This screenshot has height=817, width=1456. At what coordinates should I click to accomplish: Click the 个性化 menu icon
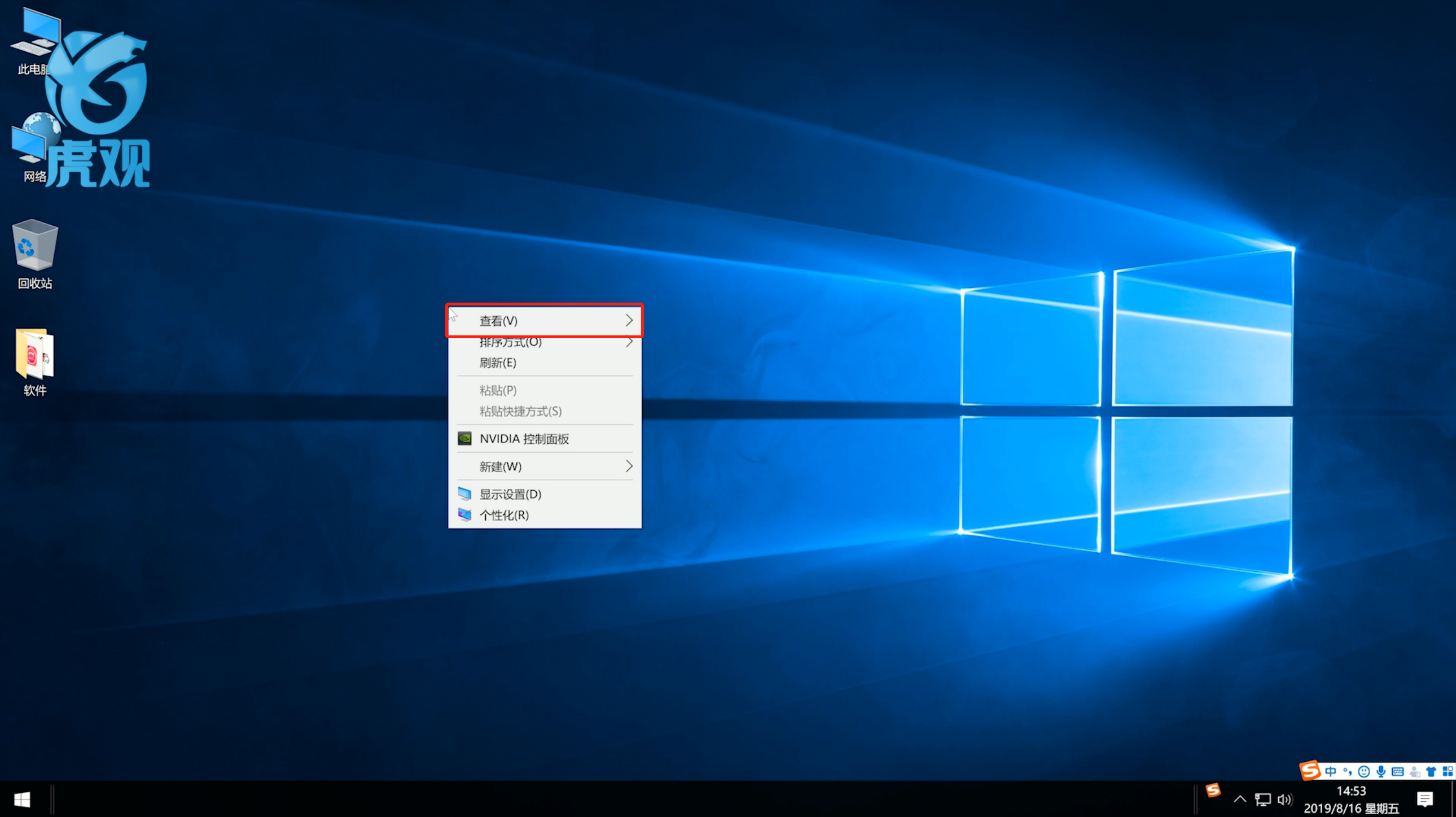[464, 515]
